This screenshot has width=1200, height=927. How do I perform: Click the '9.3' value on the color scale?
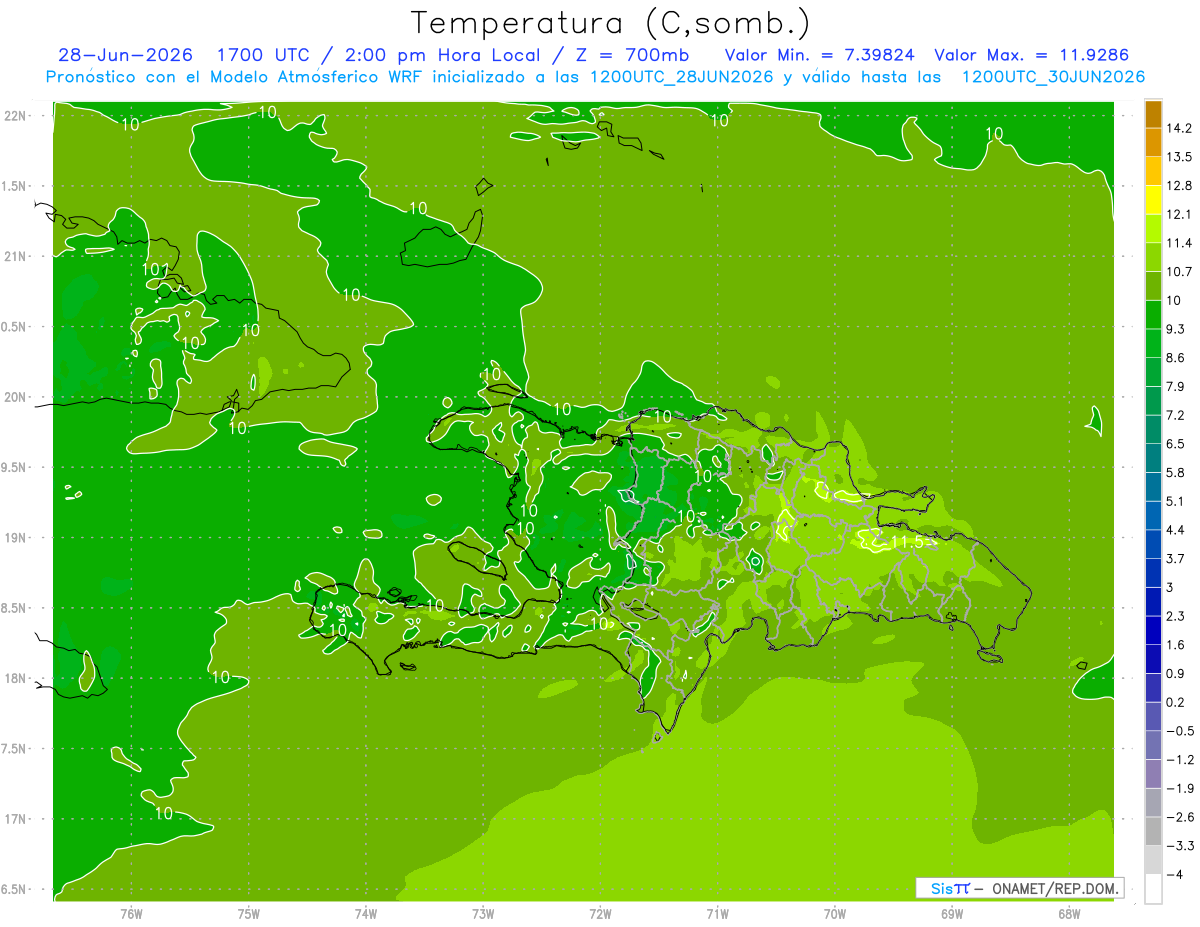click(1176, 329)
